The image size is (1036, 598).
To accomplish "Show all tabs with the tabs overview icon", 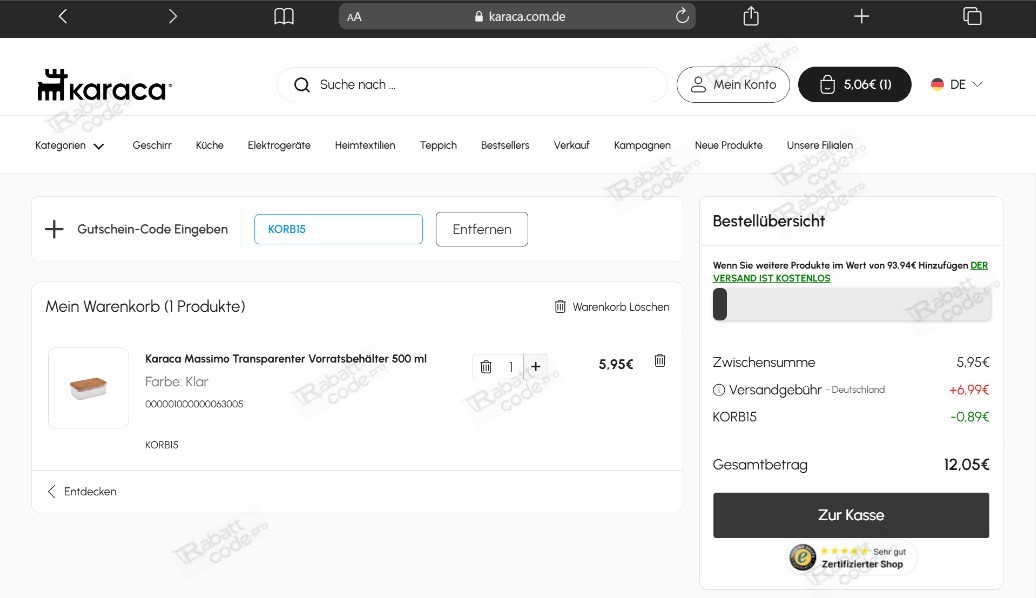I will (x=972, y=16).
